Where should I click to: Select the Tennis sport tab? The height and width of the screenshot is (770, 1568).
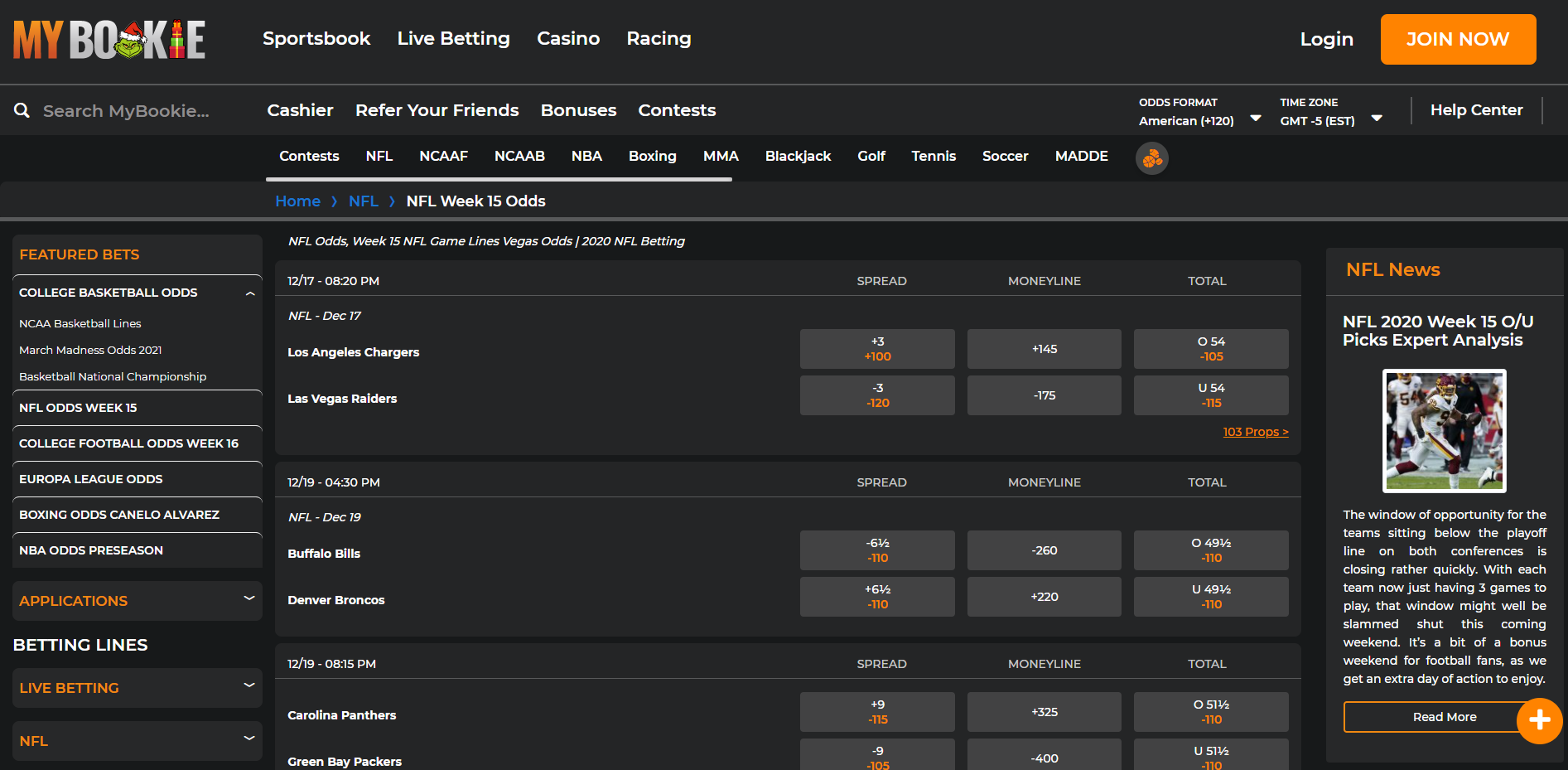(934, 156)
